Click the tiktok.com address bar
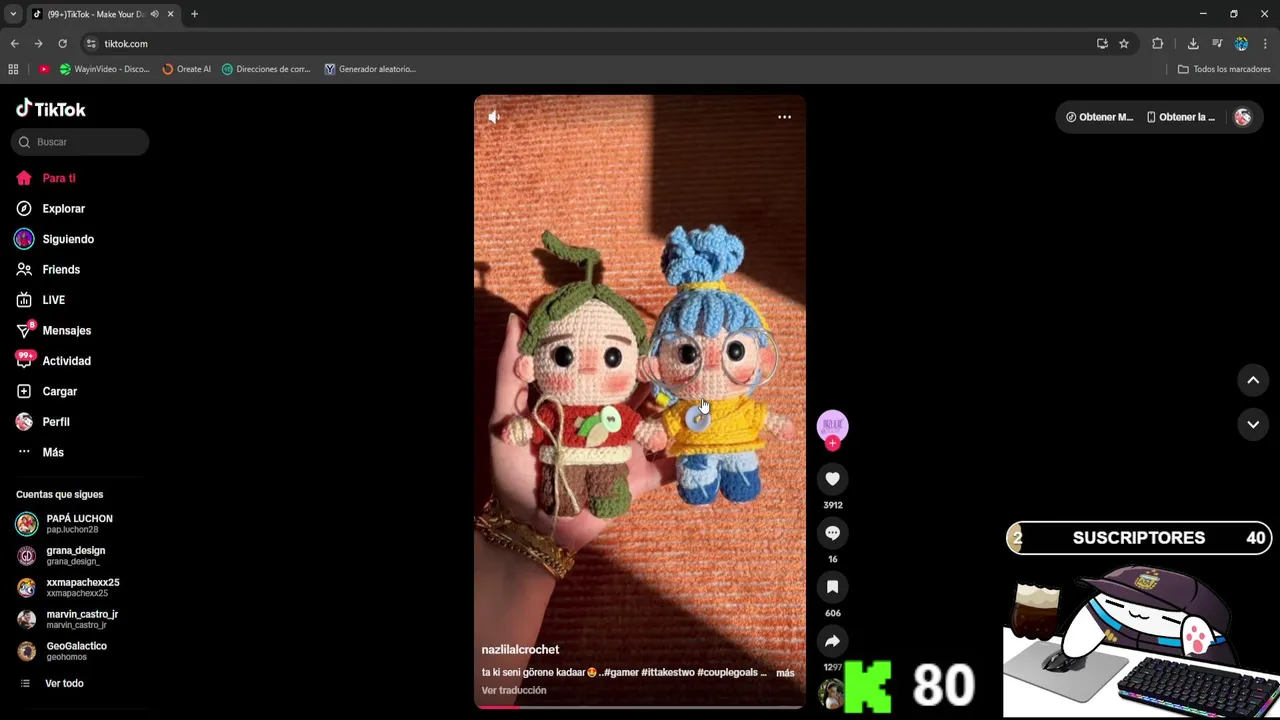Screen dimensions: 1280x720 [590, 44]
